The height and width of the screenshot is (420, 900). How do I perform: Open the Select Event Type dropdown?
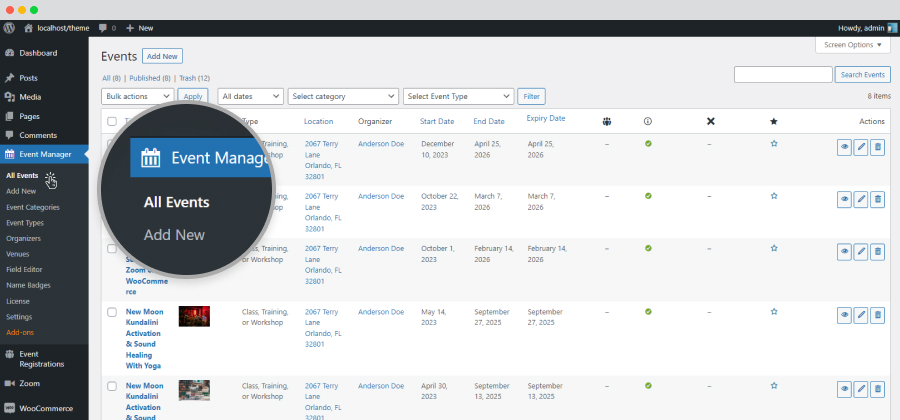pos(459,96)
